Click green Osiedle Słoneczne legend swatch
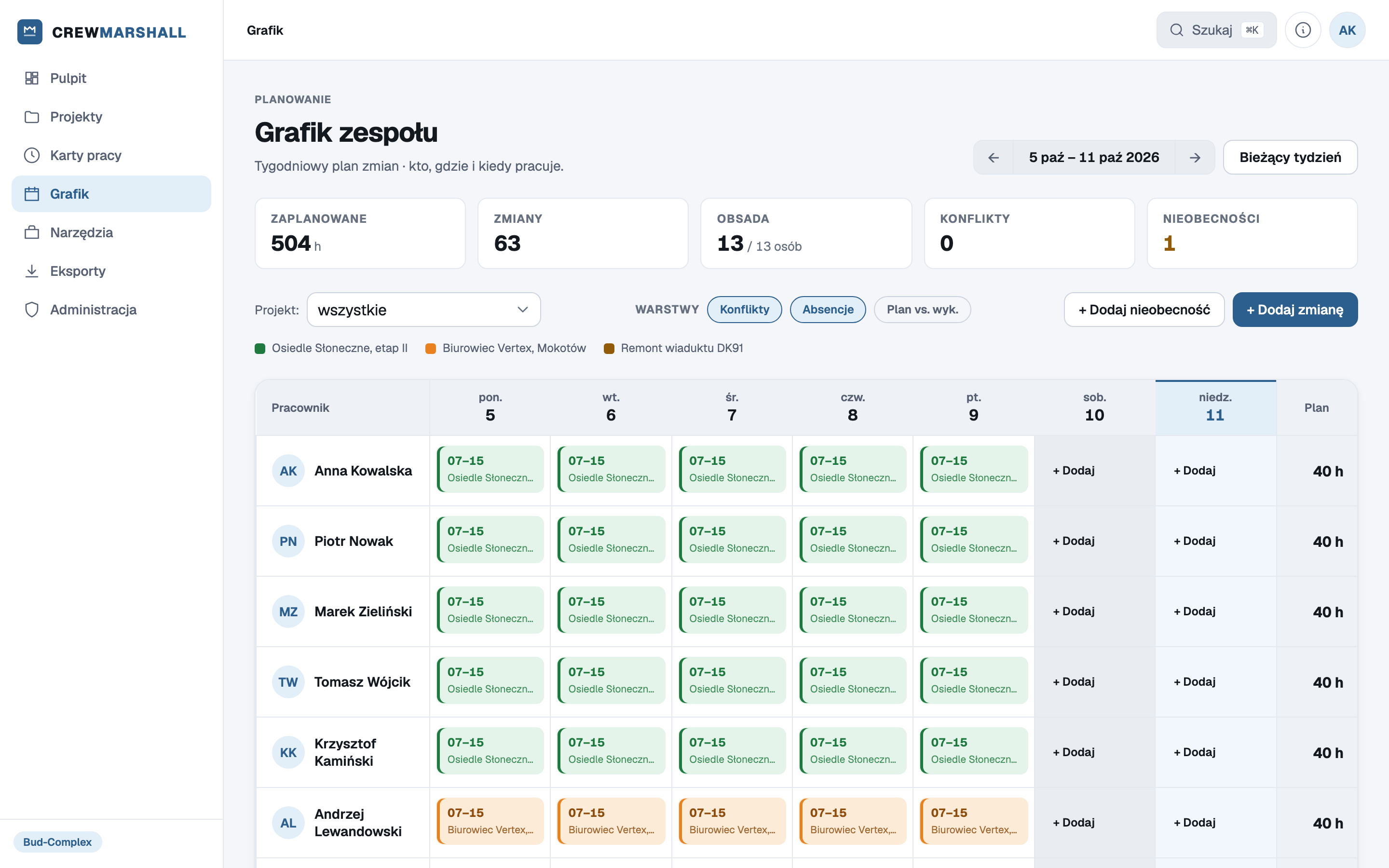 260,349
